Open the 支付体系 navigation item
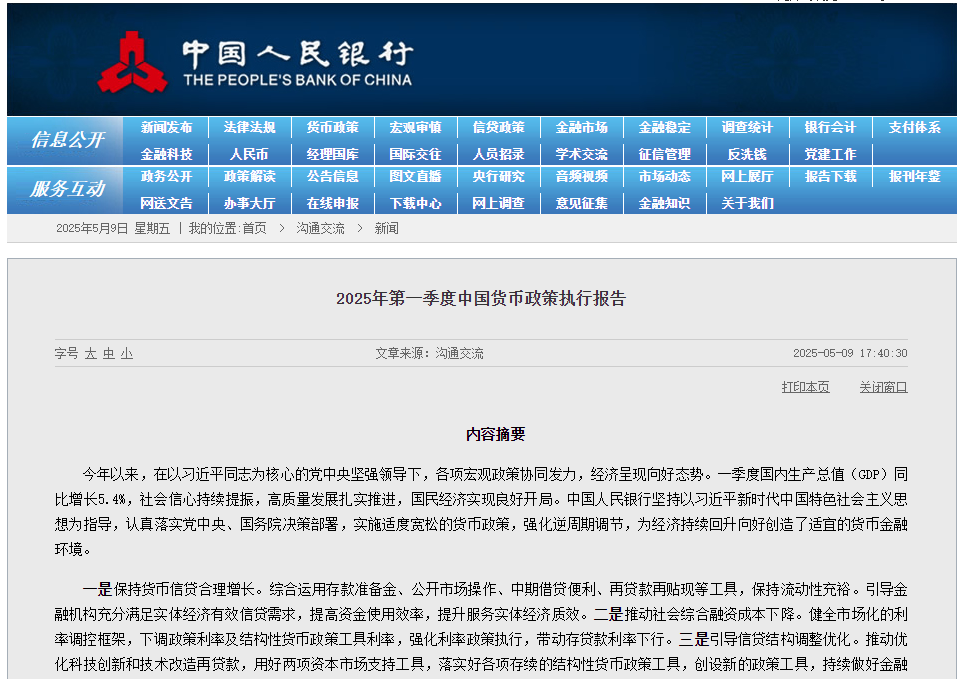969x679 pixels. point(914,128)
